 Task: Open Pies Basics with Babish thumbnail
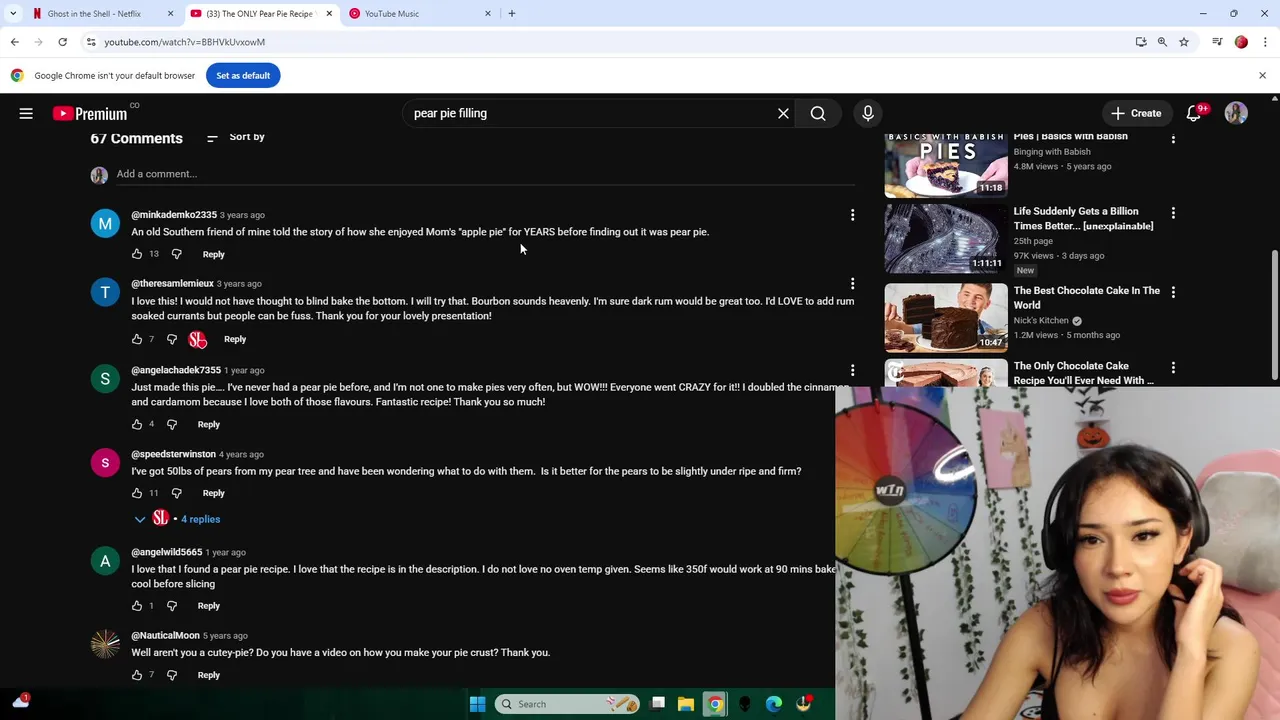pos(946,164)
